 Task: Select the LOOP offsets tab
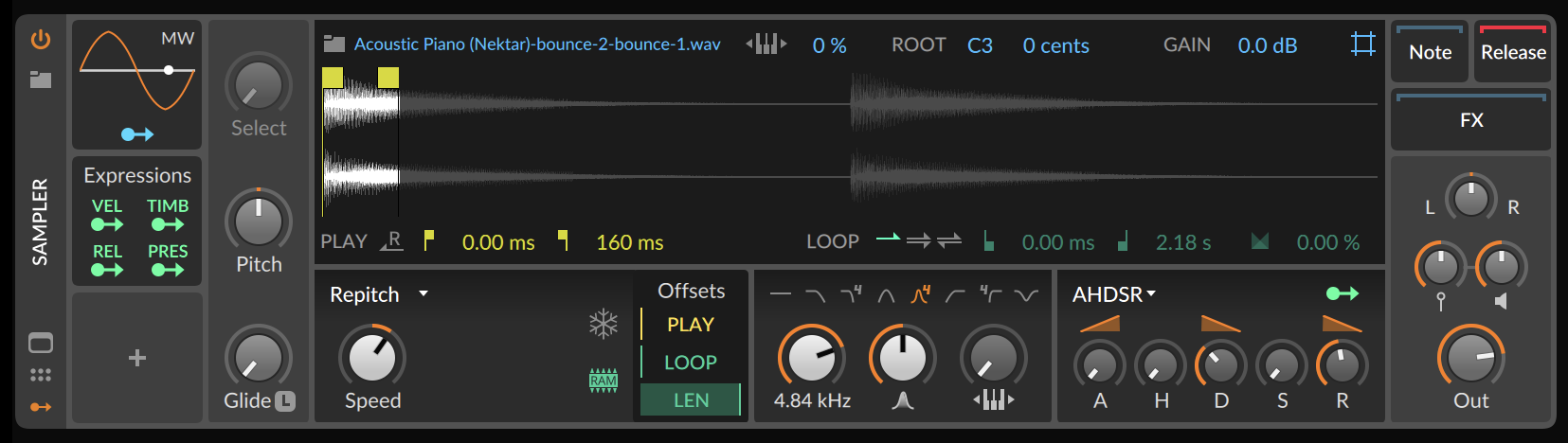tap(691, 363)
